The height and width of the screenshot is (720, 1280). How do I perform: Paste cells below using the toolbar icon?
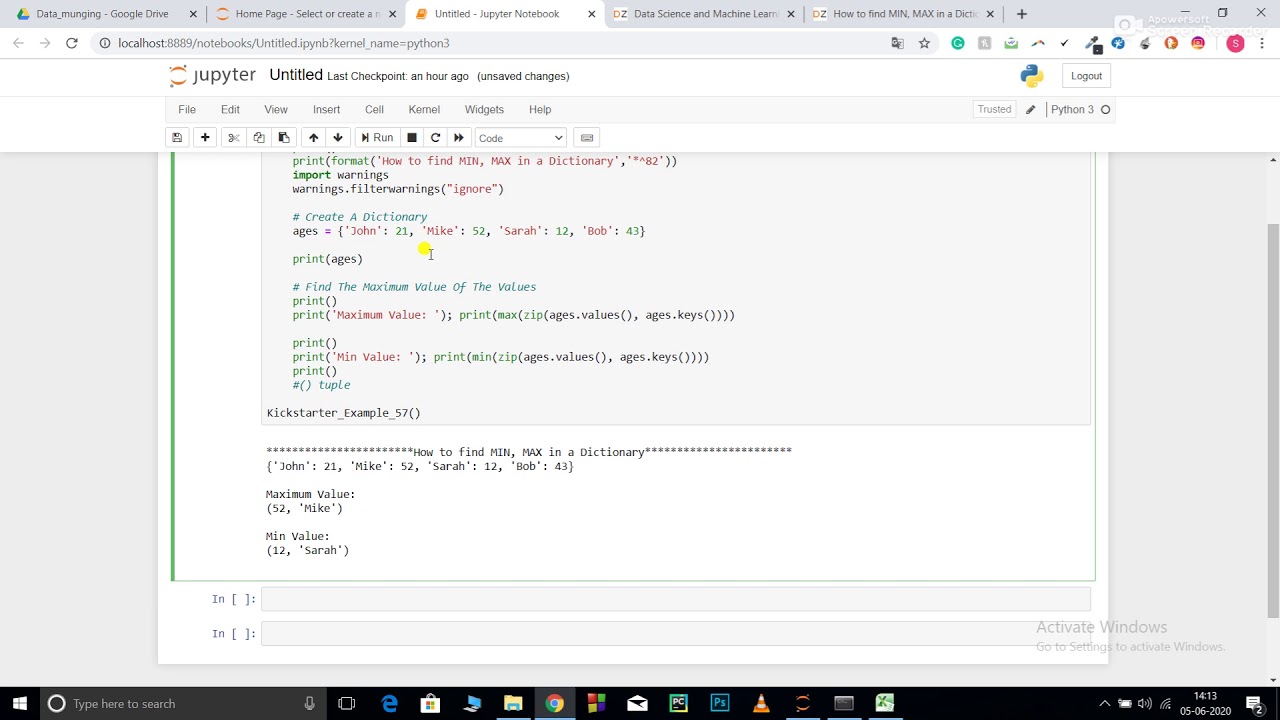pos(284,138)
